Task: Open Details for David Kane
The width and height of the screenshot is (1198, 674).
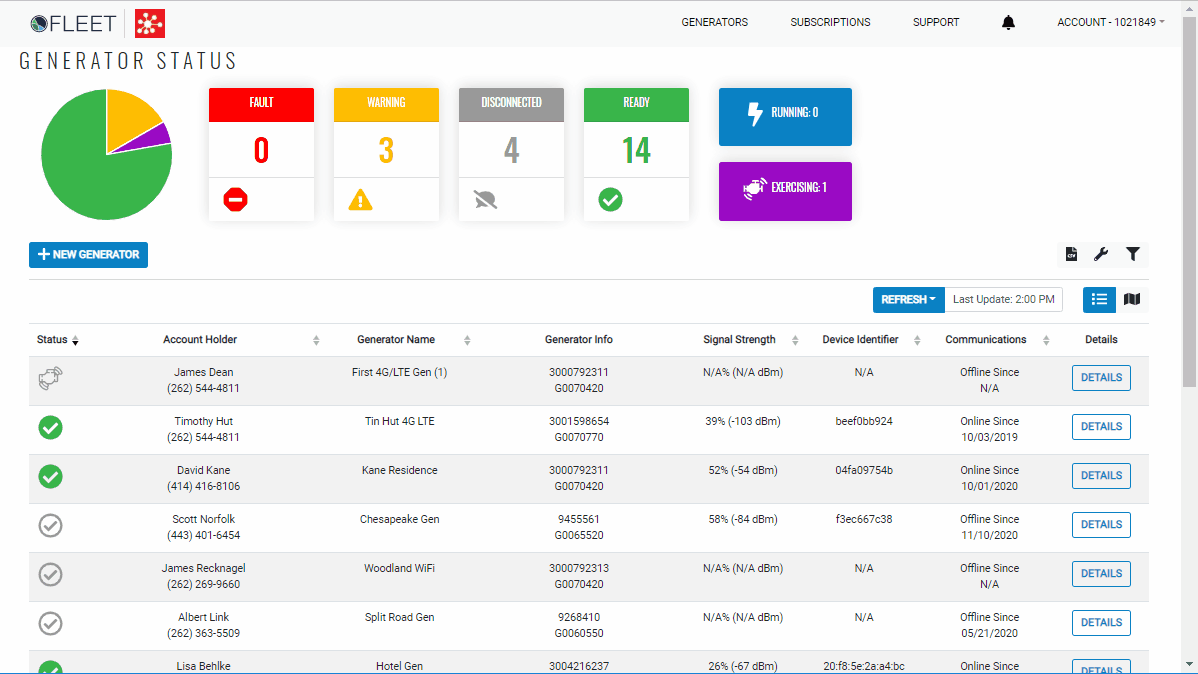Action: click(x=1101, y=476)
